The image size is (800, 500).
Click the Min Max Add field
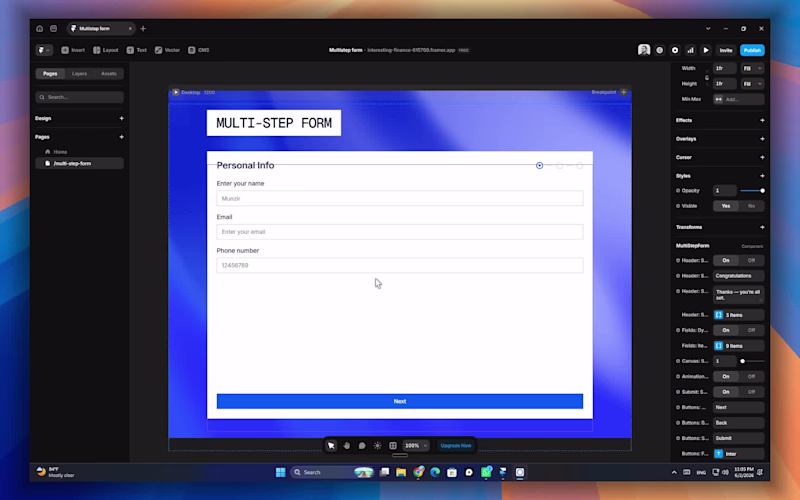point(738,99)
